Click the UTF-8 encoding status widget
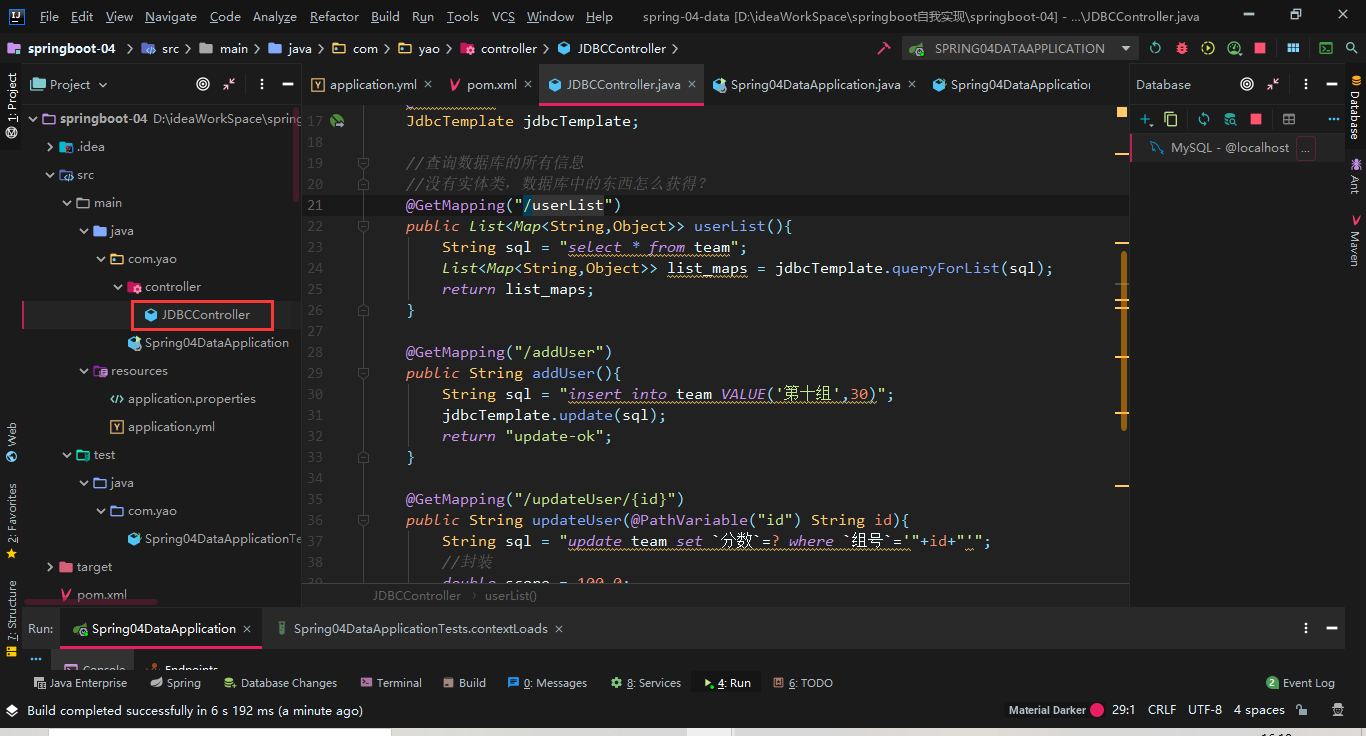This screenshot has height=736, width=1366. [x=1205, y=710]
